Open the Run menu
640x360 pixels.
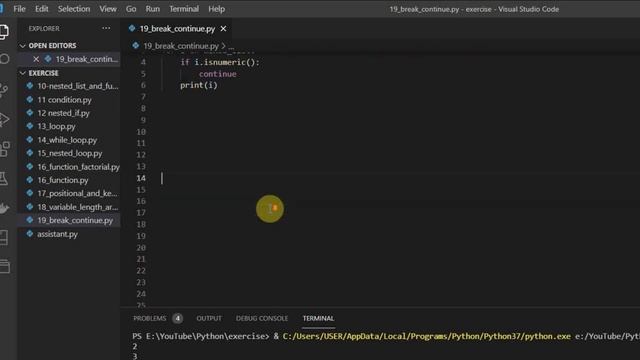(153, 9)
